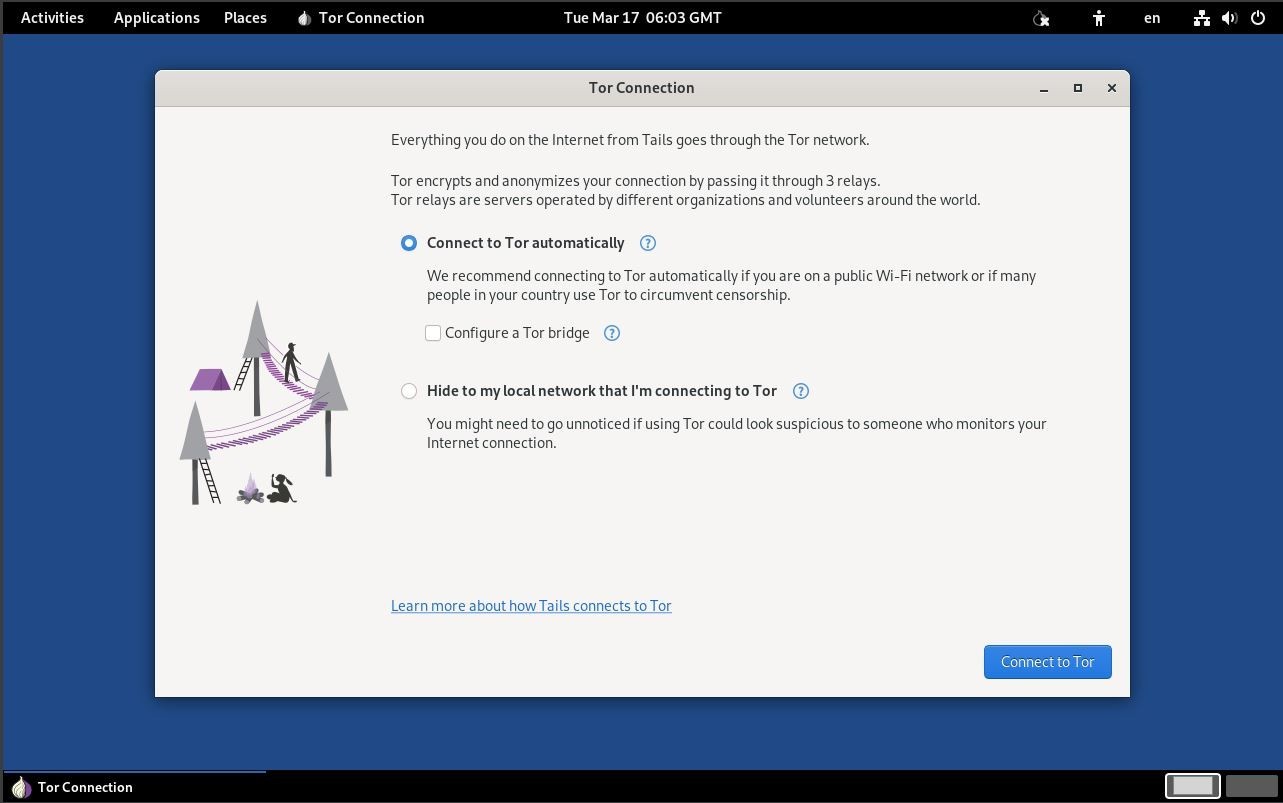This screenshot has width=1283, height=803.
Task: Minimize the Tor Connection window
Action: 1044,88
